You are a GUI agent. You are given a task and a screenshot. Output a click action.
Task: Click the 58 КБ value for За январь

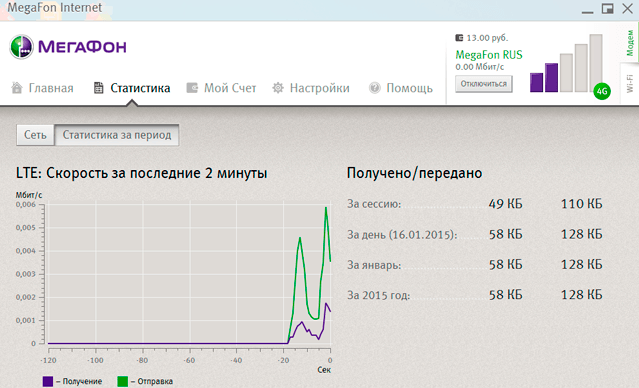[x=505, y=265]
